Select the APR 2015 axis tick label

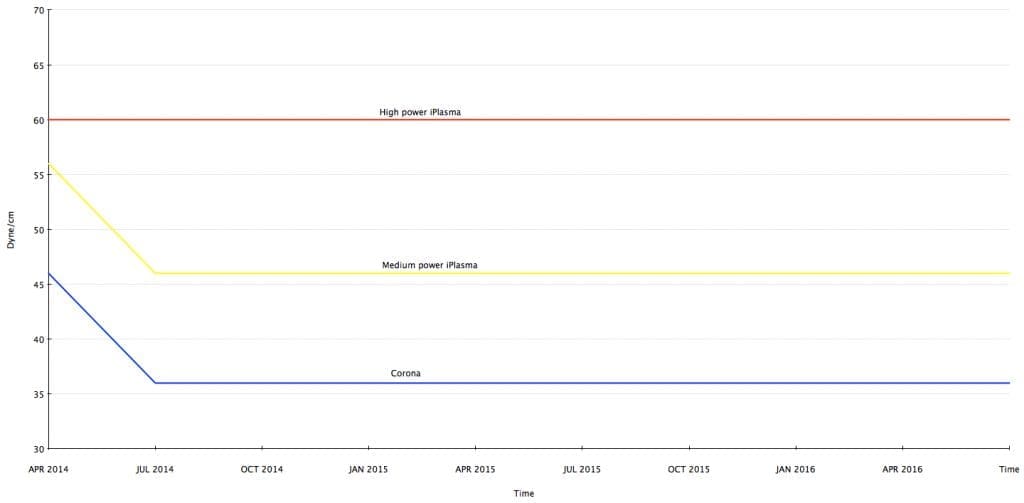tap(475, 470)
